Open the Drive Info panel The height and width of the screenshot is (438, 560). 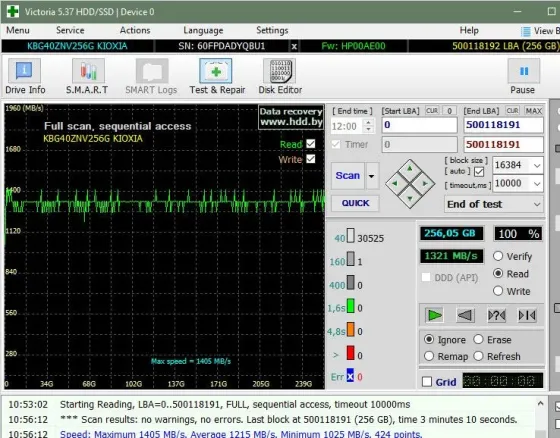25,76
